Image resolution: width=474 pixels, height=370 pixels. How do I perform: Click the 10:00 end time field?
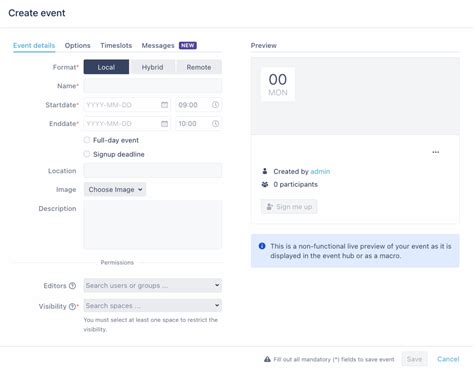click(x=199, y=124)
